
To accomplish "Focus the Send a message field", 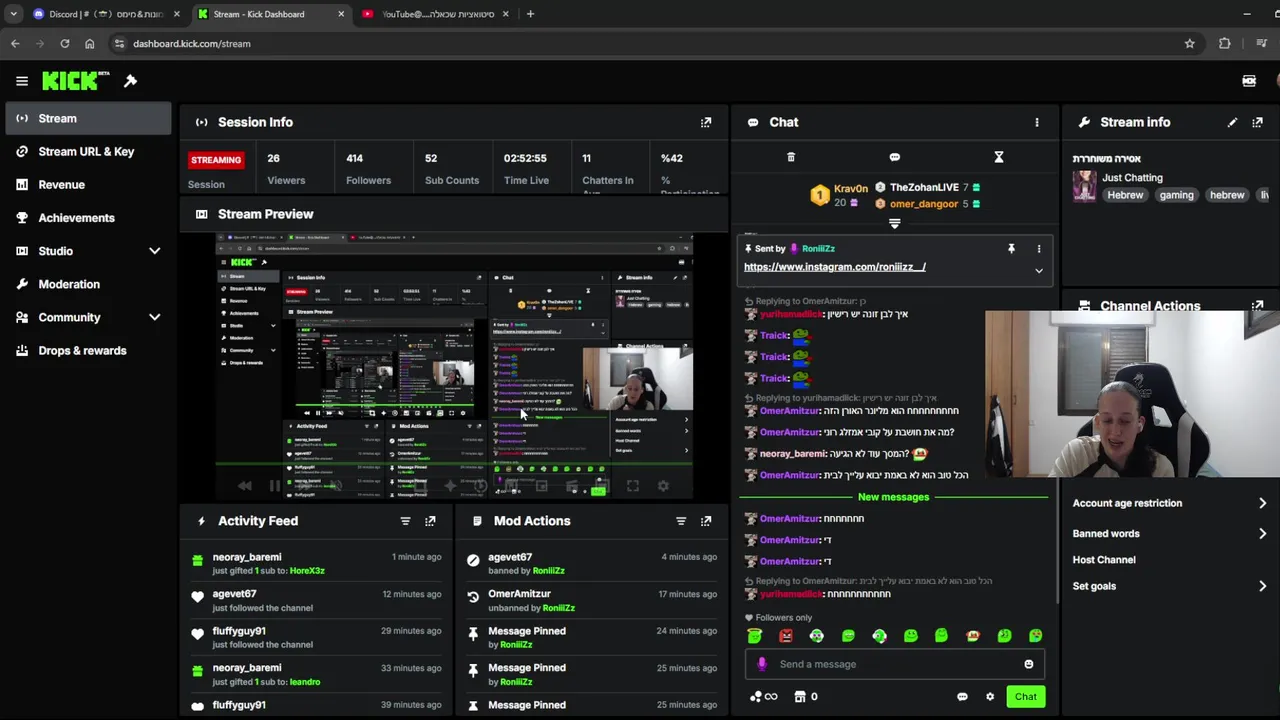I will (x=895, y=664).
